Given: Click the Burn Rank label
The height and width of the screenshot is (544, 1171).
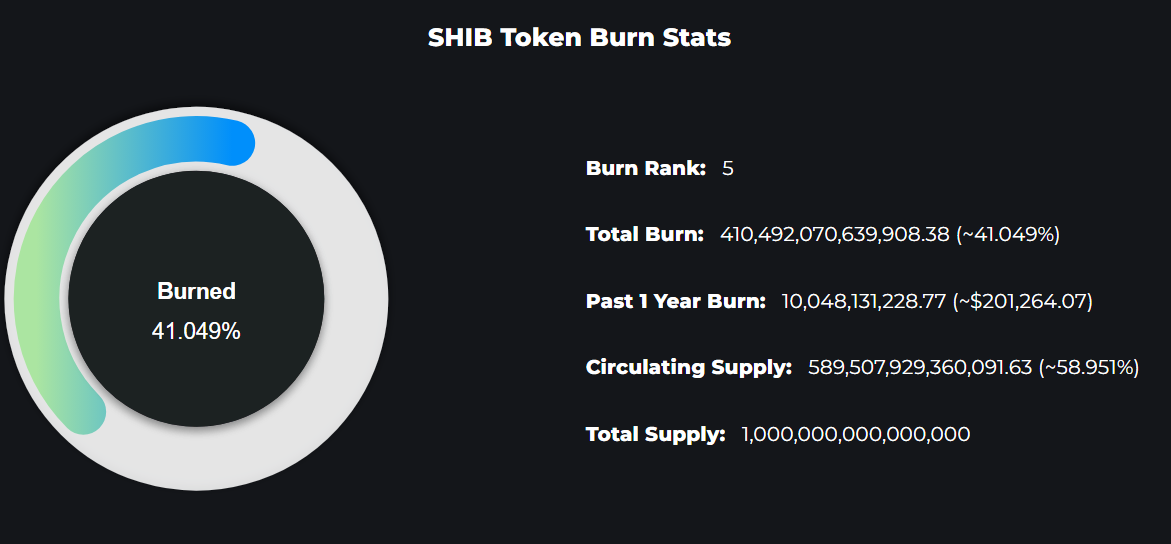Looking at the screenshot, I should pos(646,168).
